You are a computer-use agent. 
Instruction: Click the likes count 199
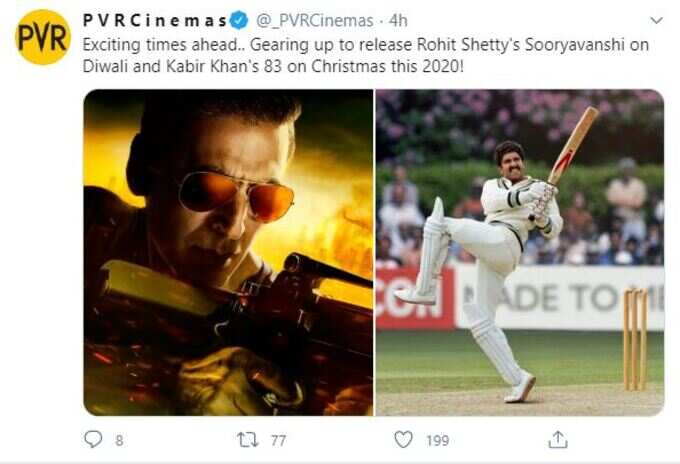(x=438, y=441)
